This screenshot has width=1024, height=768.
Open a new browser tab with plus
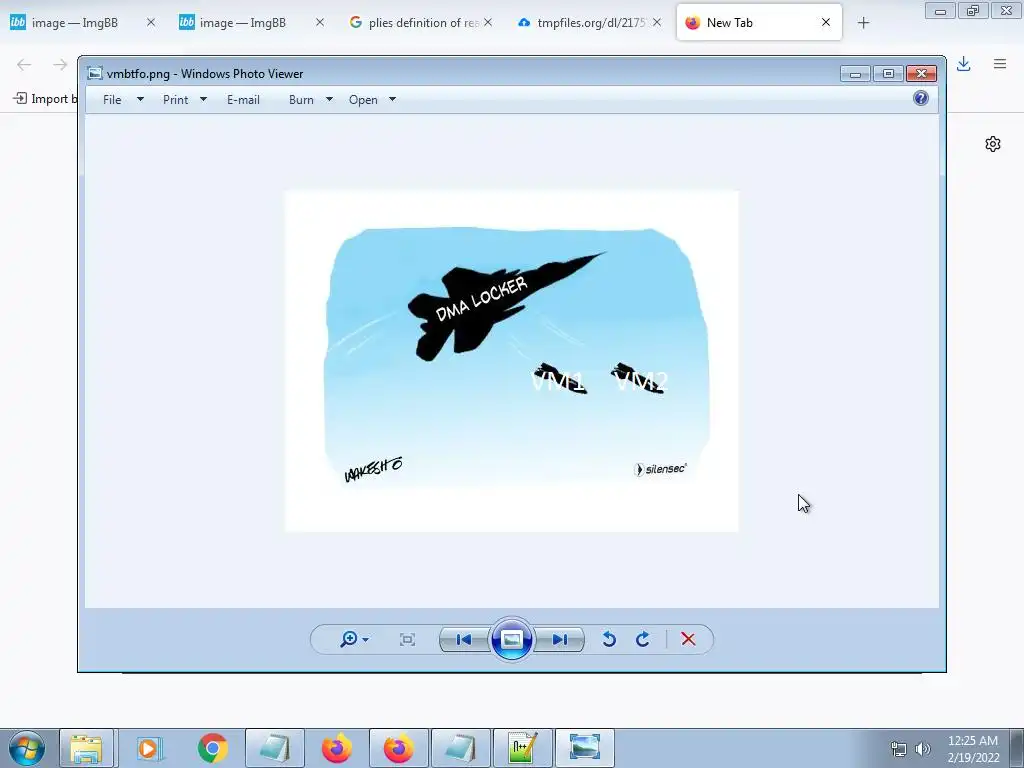[x=863, y=23]
